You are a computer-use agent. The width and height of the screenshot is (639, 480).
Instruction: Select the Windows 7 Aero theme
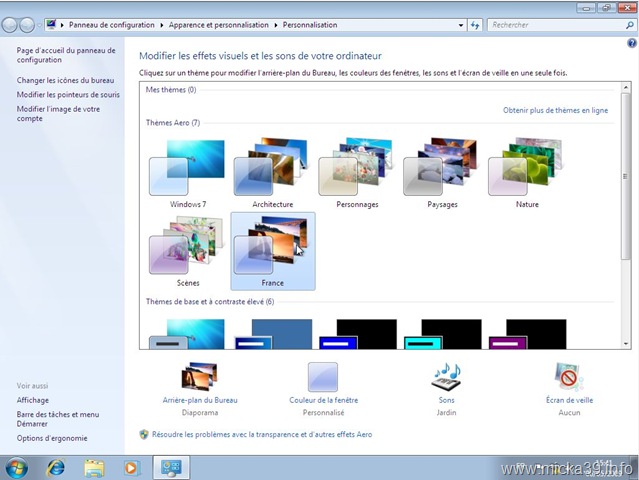pos(188,173)
